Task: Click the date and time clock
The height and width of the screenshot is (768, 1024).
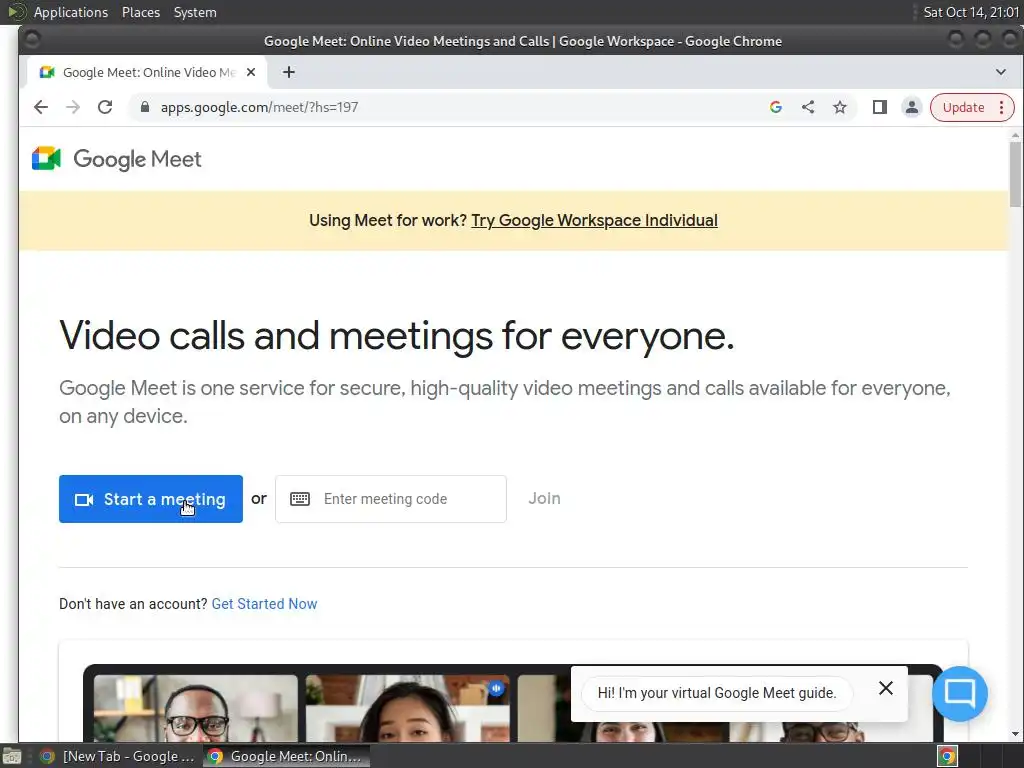Action: tap(970, 12)
